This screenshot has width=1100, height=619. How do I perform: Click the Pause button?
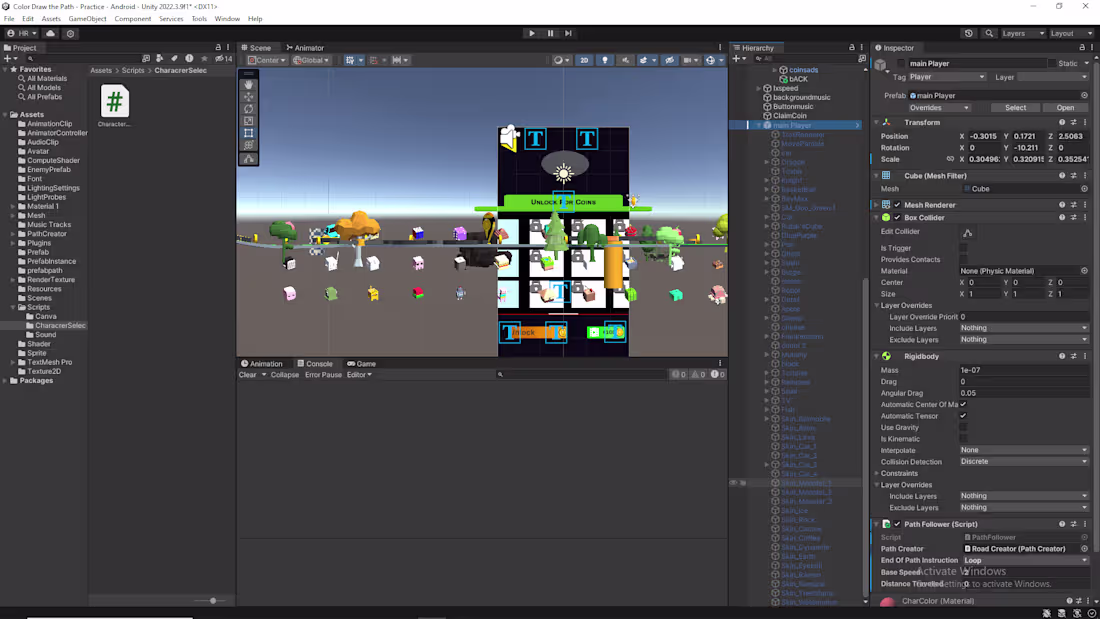pos(550,33)
